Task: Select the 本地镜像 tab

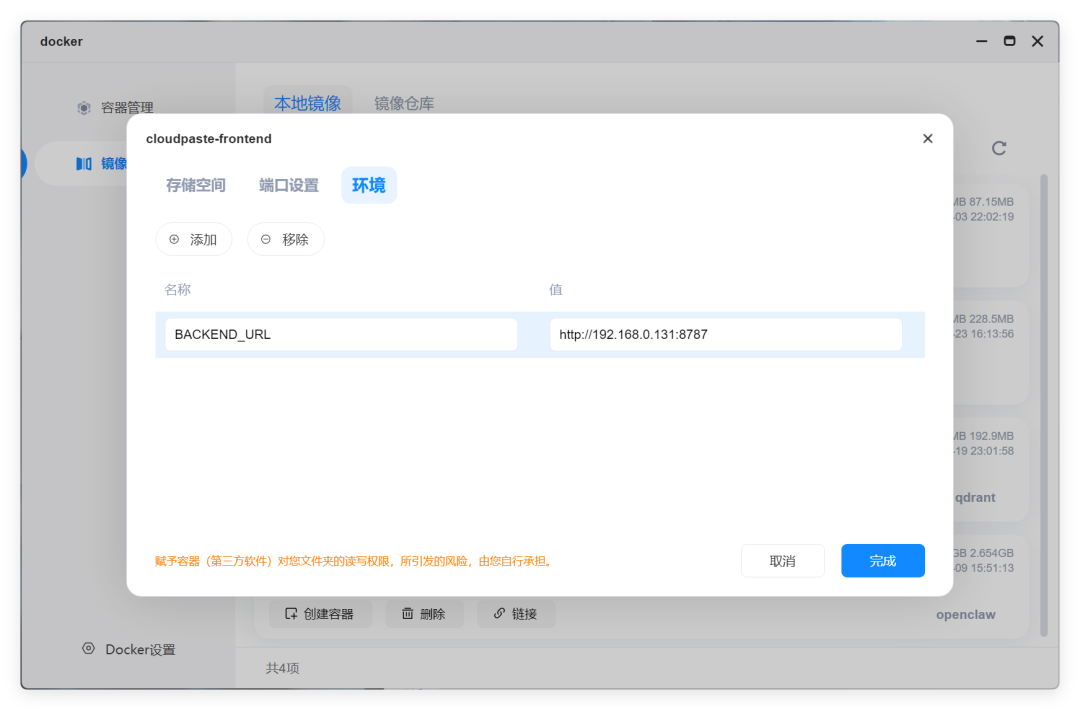Action: pyautogui.click(x=307, y=103)
